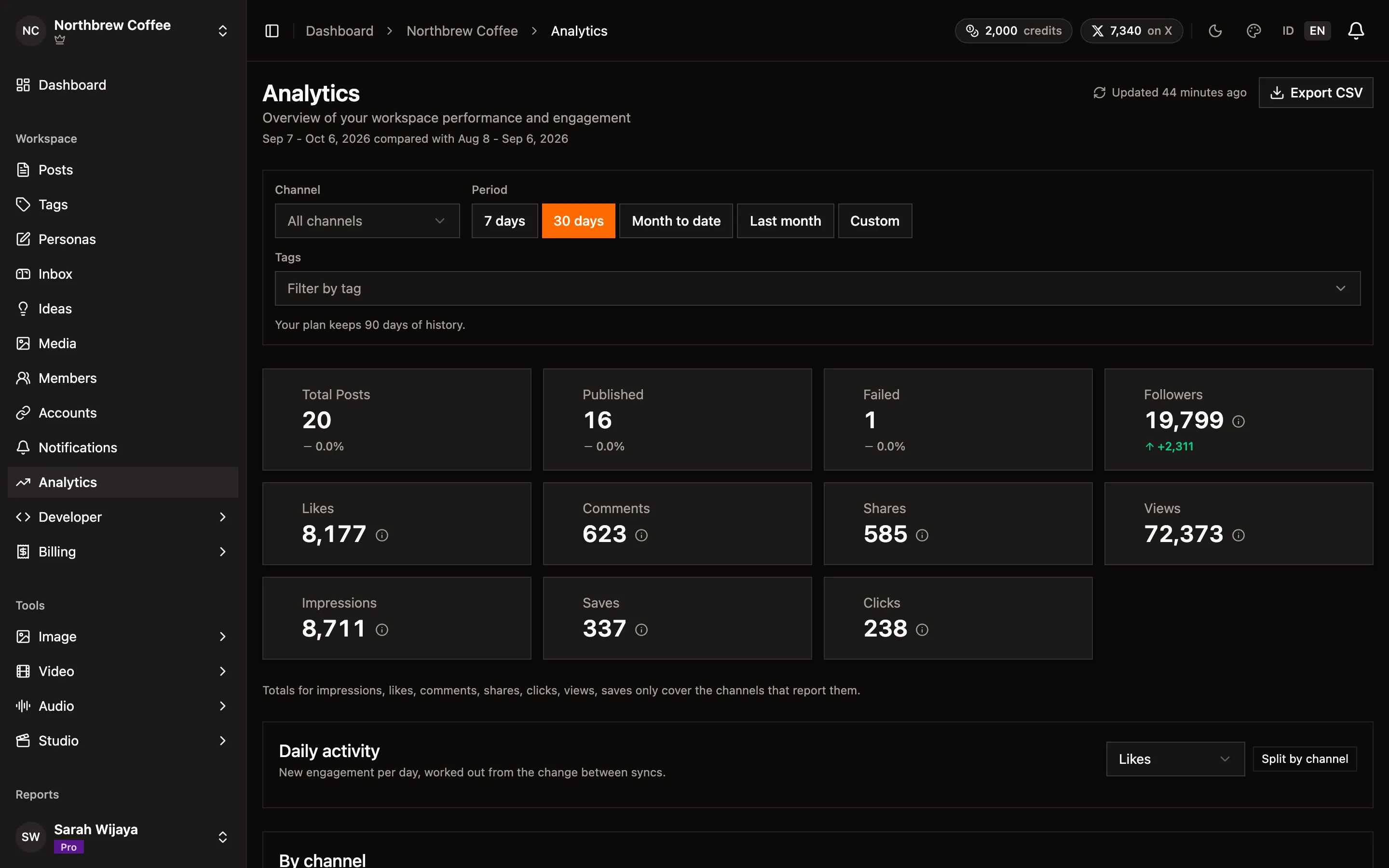
Task: Click the info icon next to Impressions 8,711
Action: (381, 630)
